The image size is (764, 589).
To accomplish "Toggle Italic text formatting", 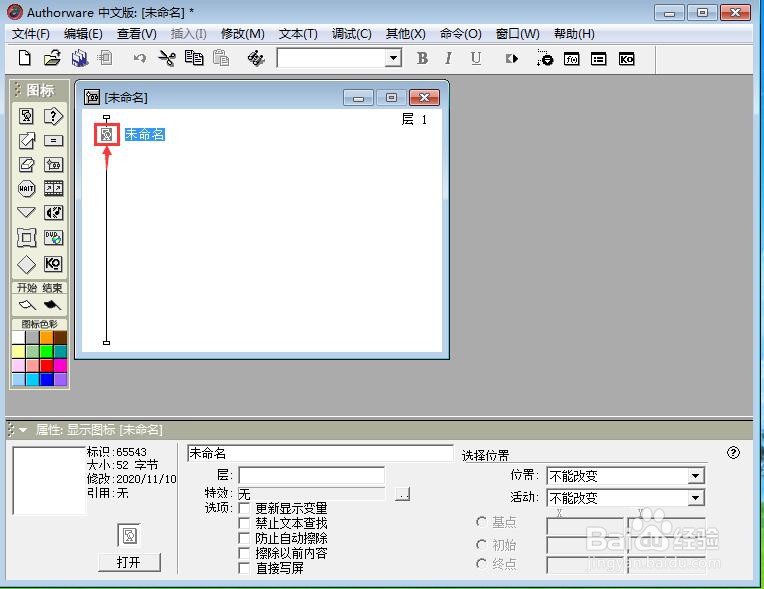I will point(448,58).
